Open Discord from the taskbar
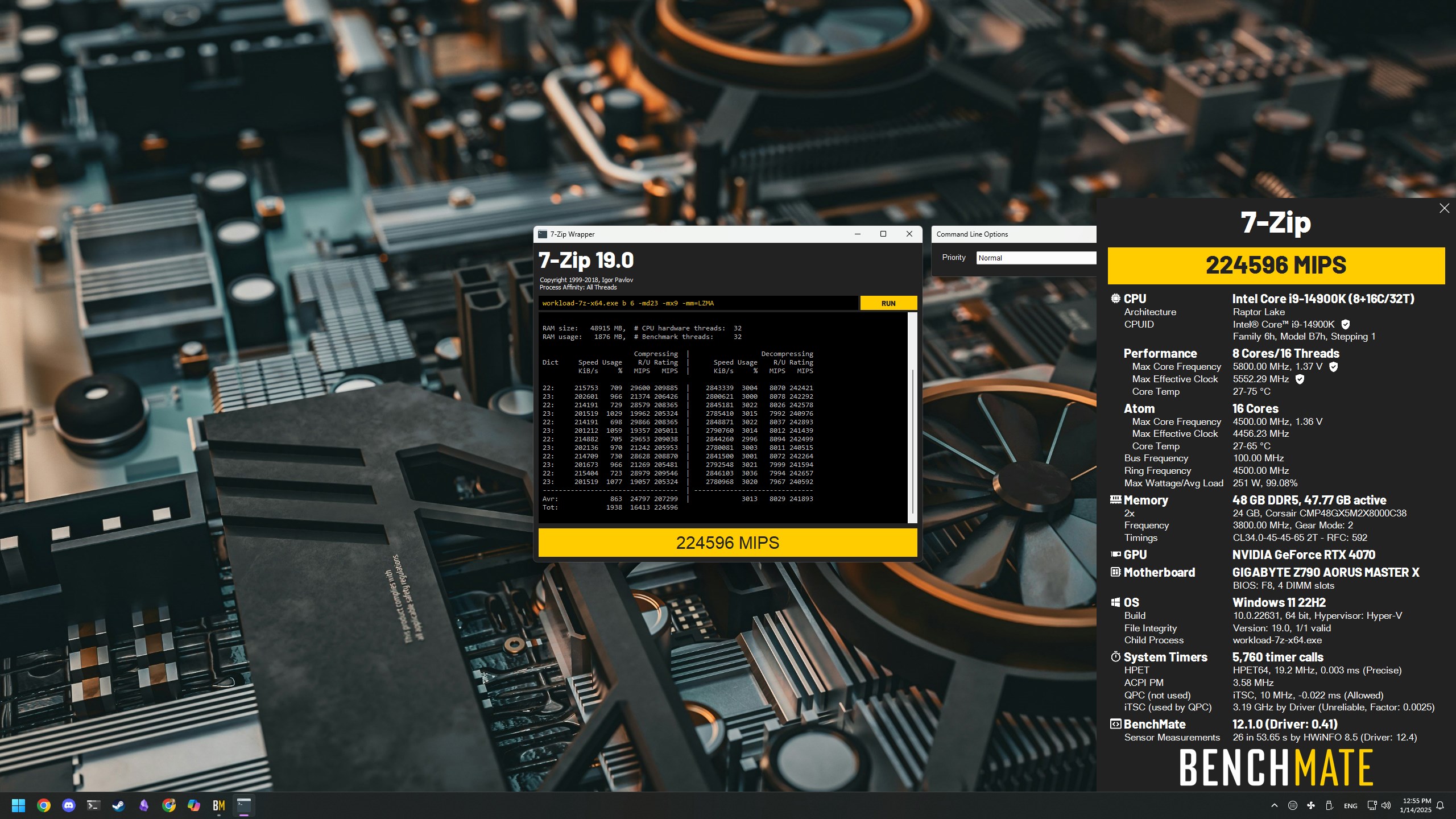This screenshot has height=819, width=1456. (68, 805)
